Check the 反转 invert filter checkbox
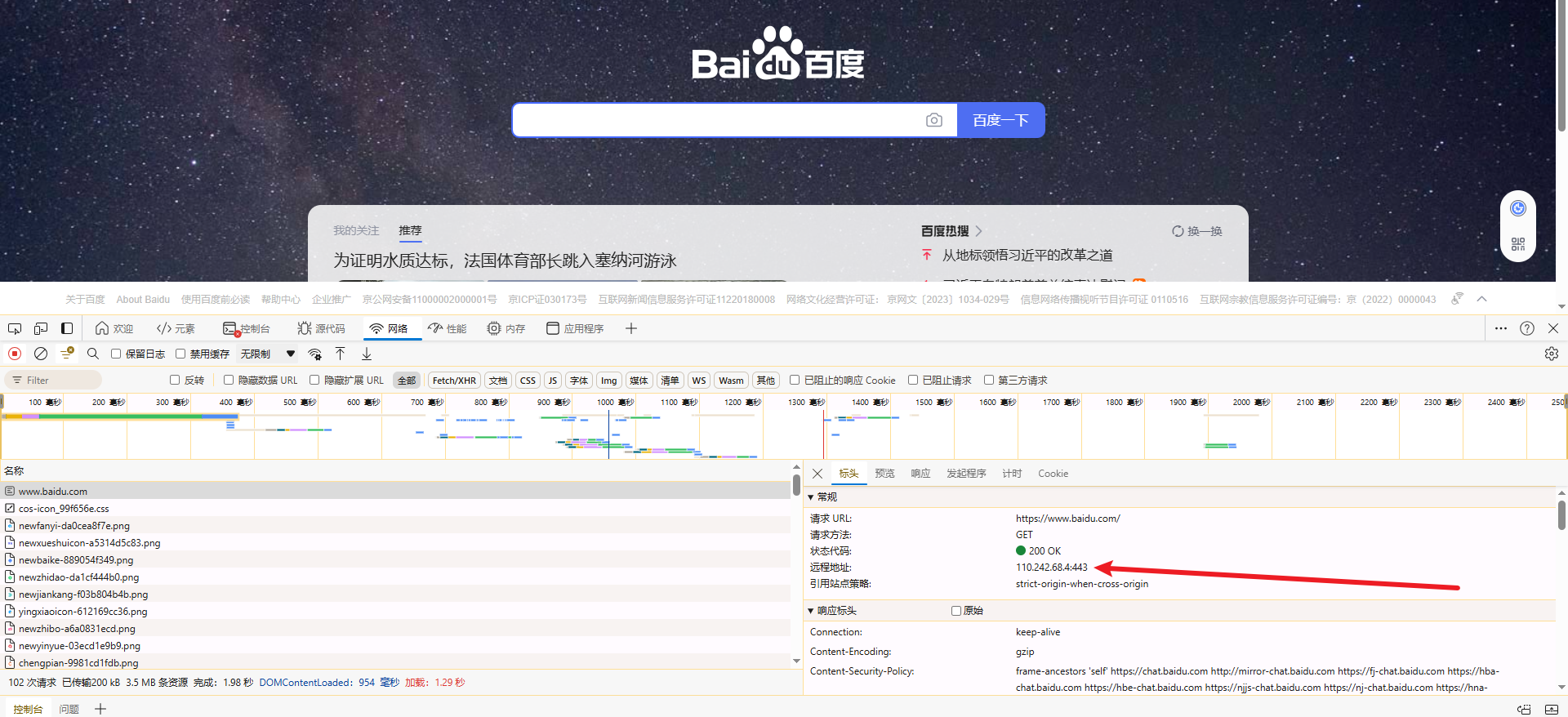 pyautogui.click(x=175, y=380)
